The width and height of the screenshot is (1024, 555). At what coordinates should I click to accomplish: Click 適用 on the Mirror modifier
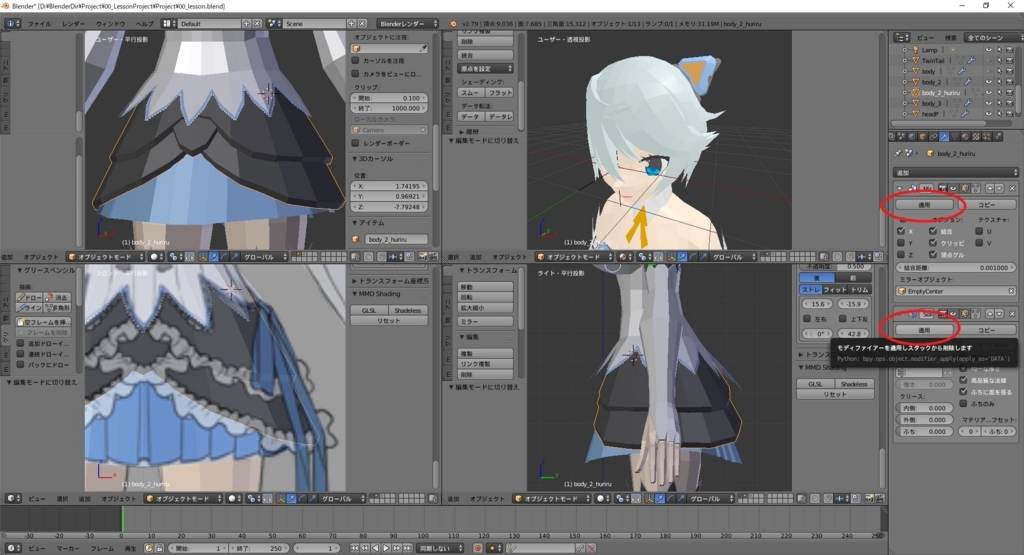coord(923,205)
